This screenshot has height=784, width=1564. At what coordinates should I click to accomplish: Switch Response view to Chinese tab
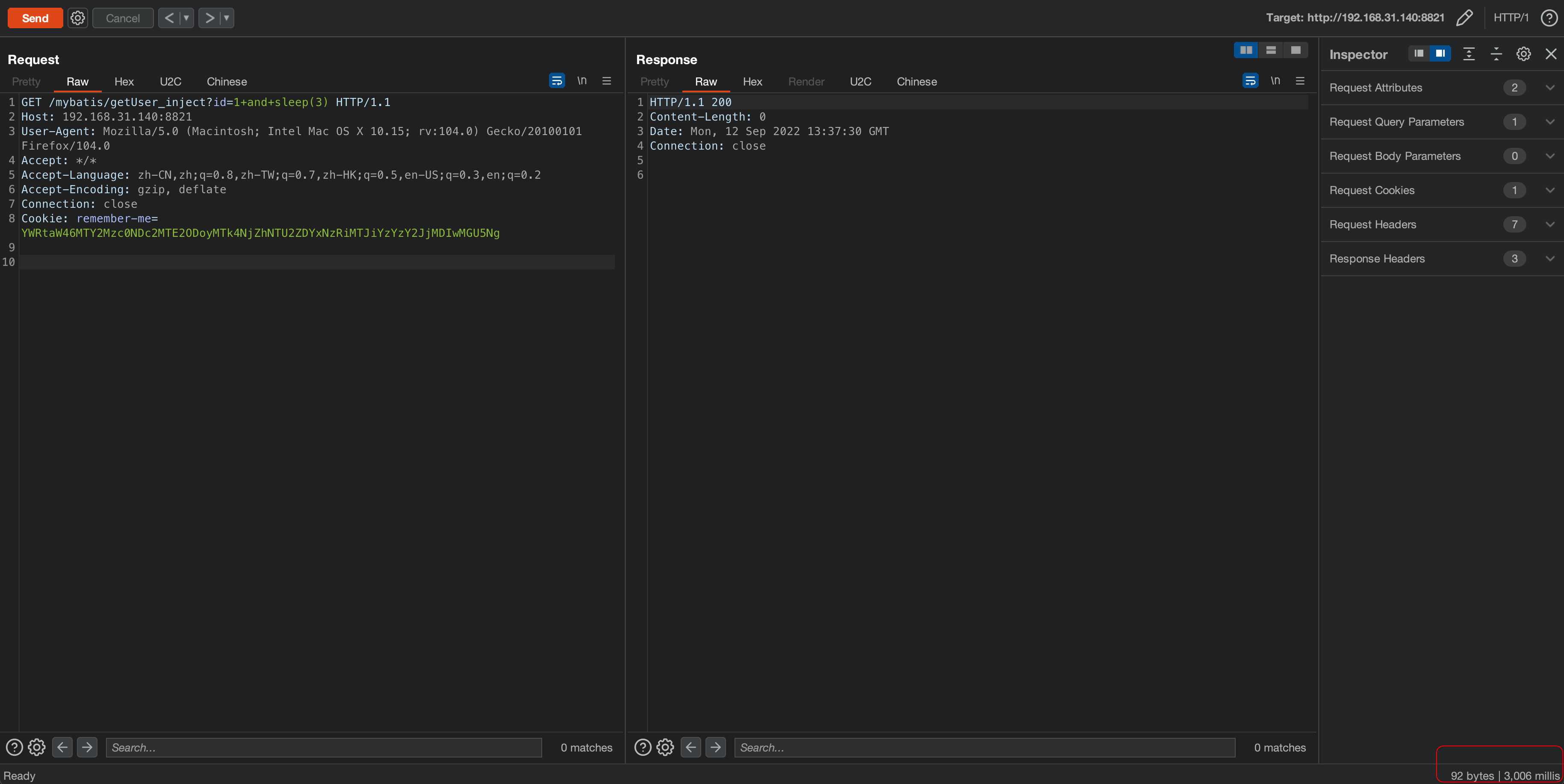click(x=916, y=81)
